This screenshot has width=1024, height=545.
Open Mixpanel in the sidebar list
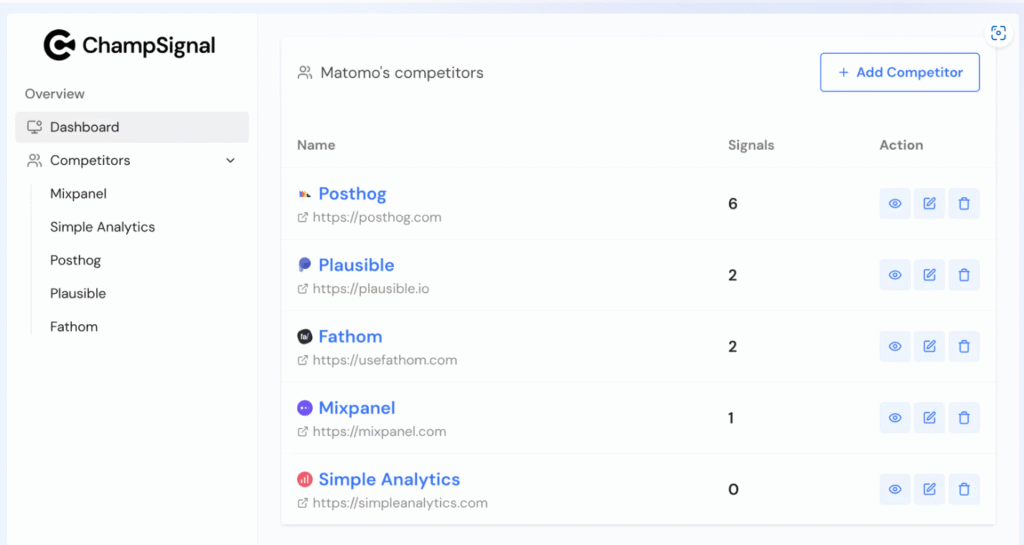[78, 194]
